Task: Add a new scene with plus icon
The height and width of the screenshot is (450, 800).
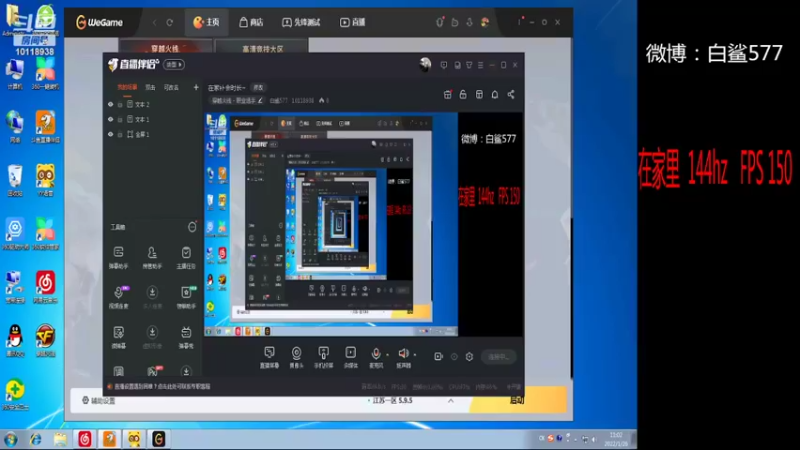Action: [196, 87]
